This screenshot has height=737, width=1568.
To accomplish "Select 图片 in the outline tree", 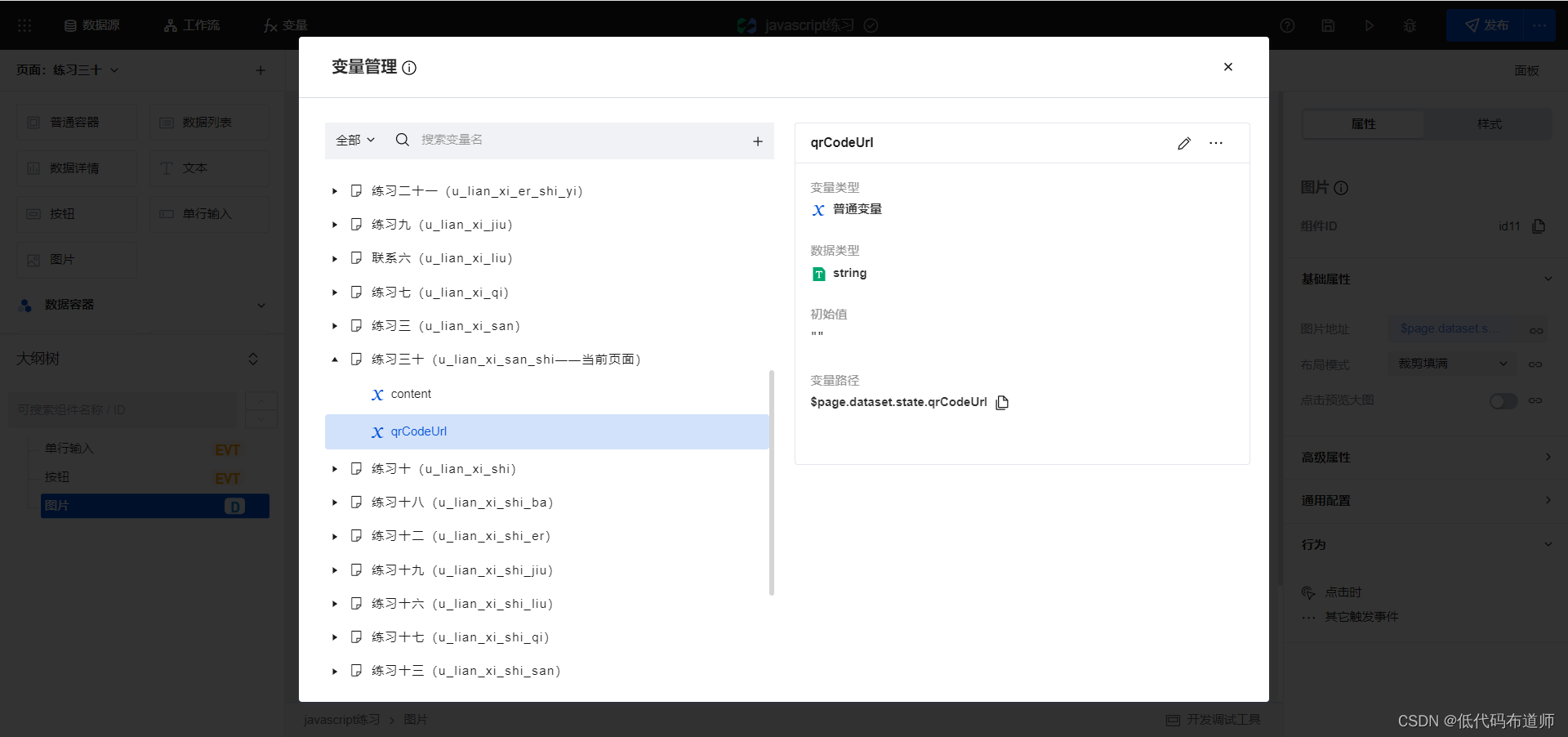I will click(x=155, y=506).
